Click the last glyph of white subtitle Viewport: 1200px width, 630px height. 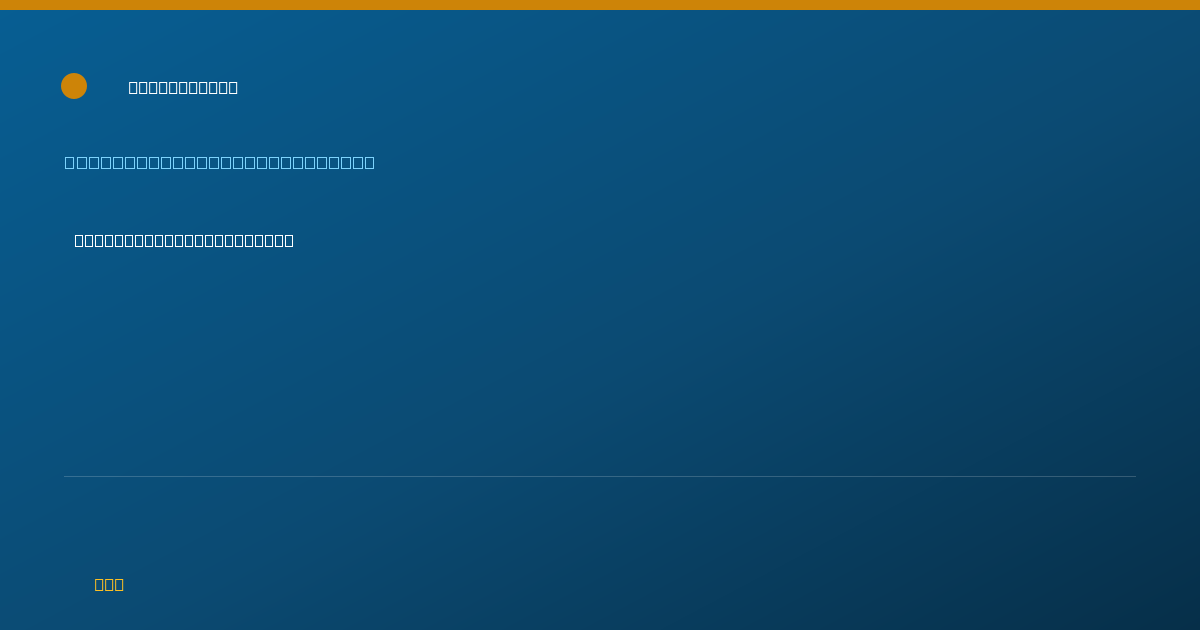289,240
